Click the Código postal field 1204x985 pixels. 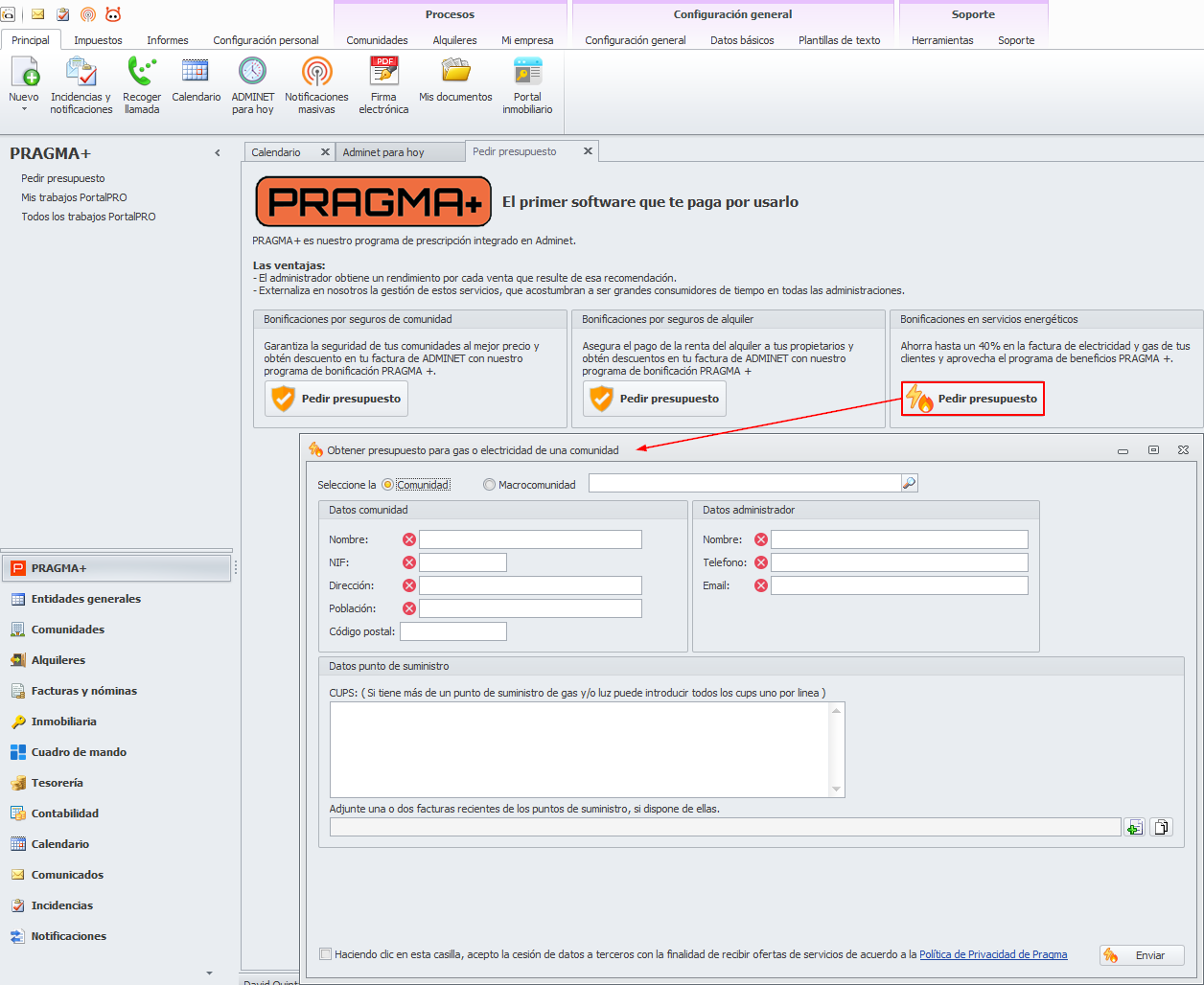(453, 631)
